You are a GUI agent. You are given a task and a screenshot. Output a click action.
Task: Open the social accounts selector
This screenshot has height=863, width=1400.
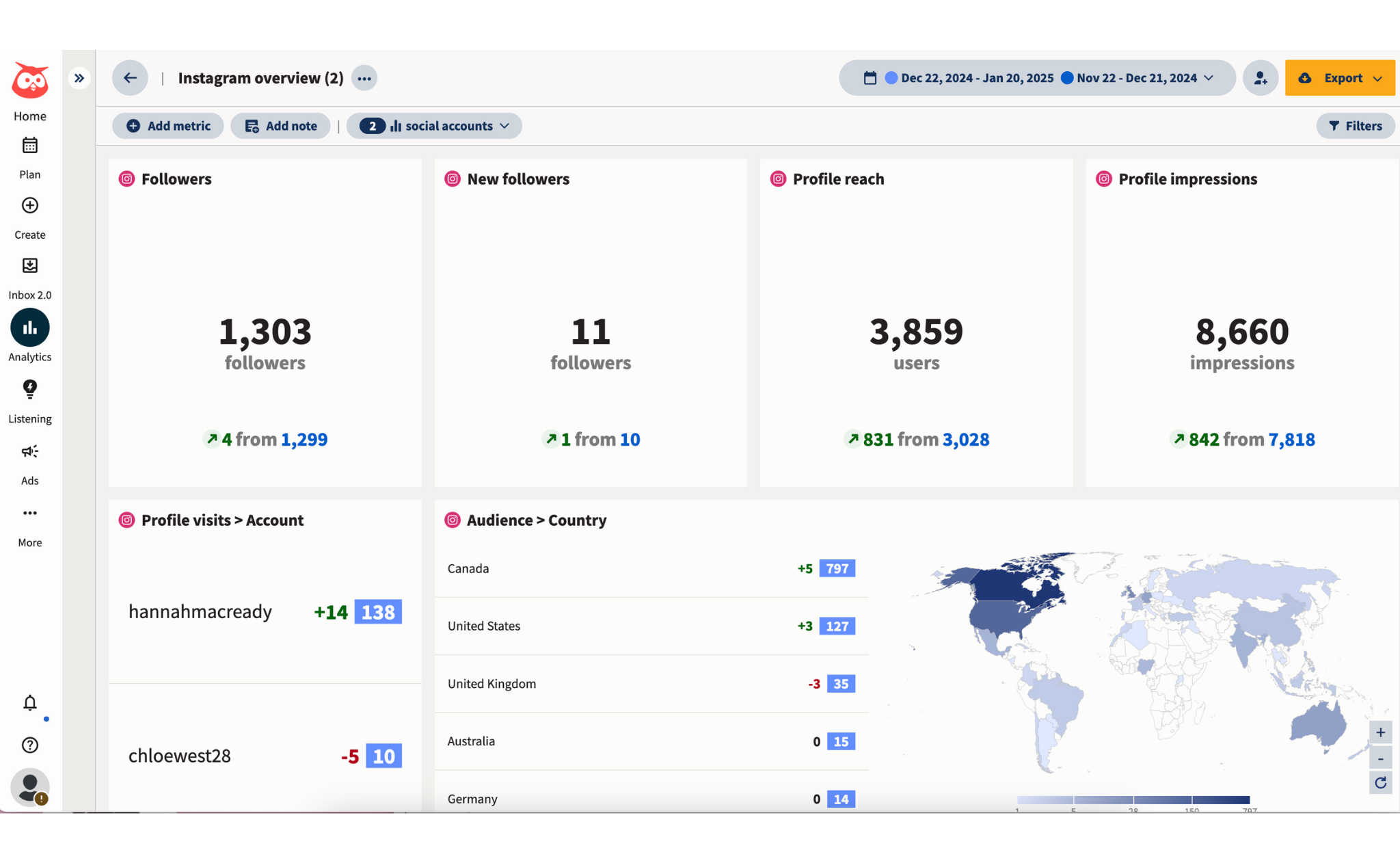[434, 125]
